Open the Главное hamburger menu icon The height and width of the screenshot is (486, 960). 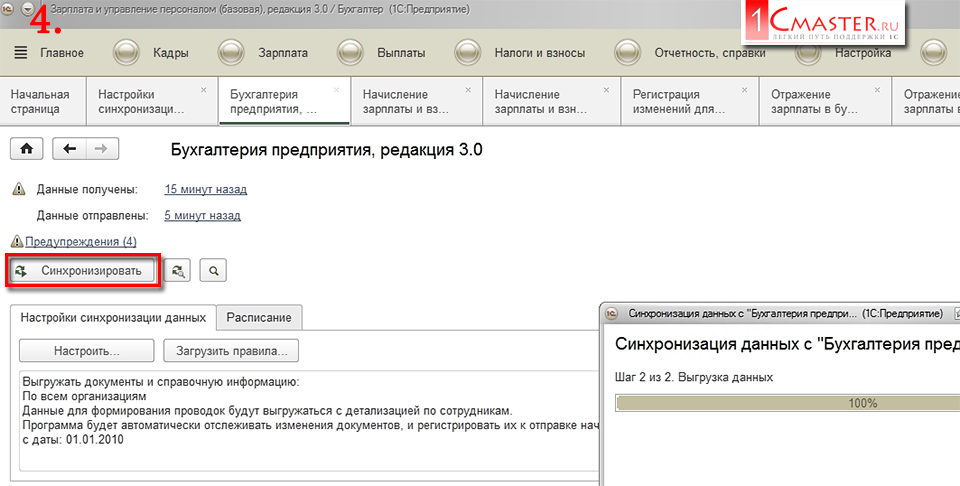pyautogui.click(x=20, y=53)
